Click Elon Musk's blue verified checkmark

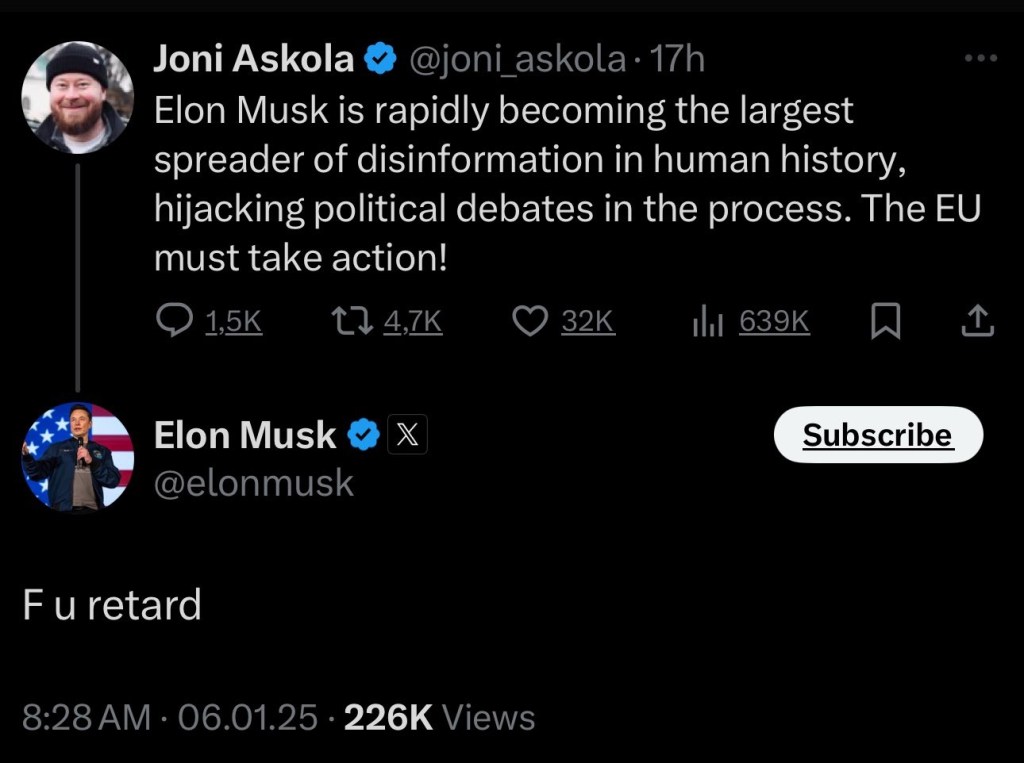coord(363,435)
